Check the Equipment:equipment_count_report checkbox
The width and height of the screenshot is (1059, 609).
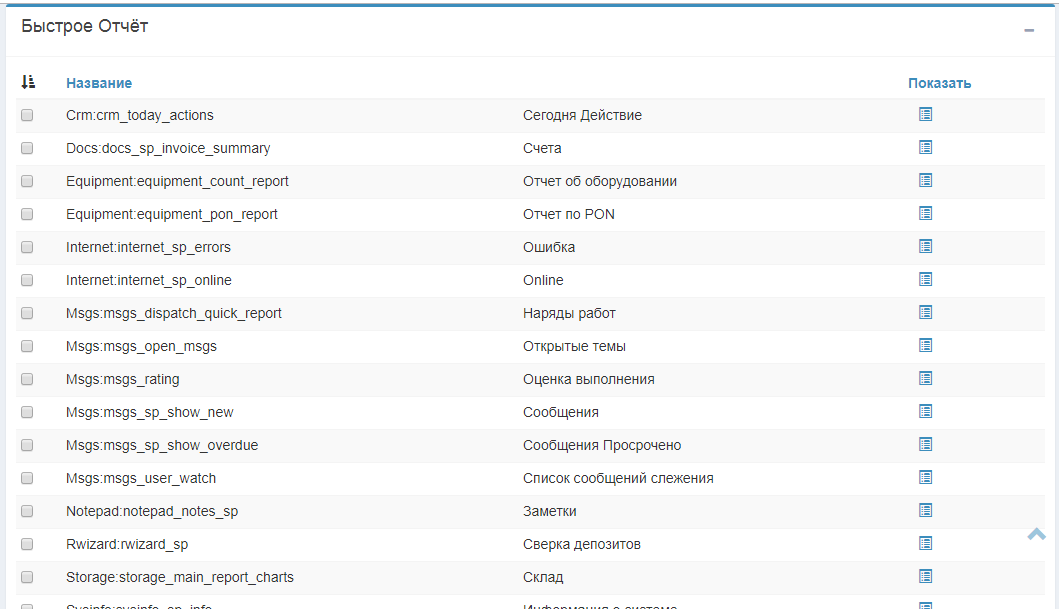27,181
